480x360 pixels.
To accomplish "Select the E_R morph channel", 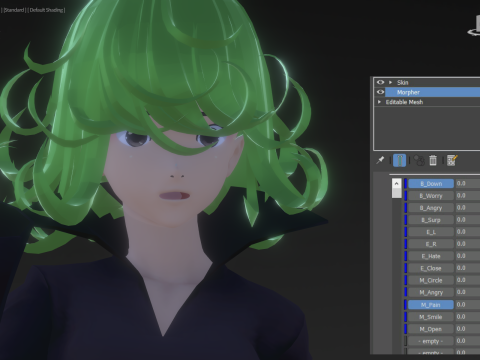I will pyautogui.click(x=431, y=244).
